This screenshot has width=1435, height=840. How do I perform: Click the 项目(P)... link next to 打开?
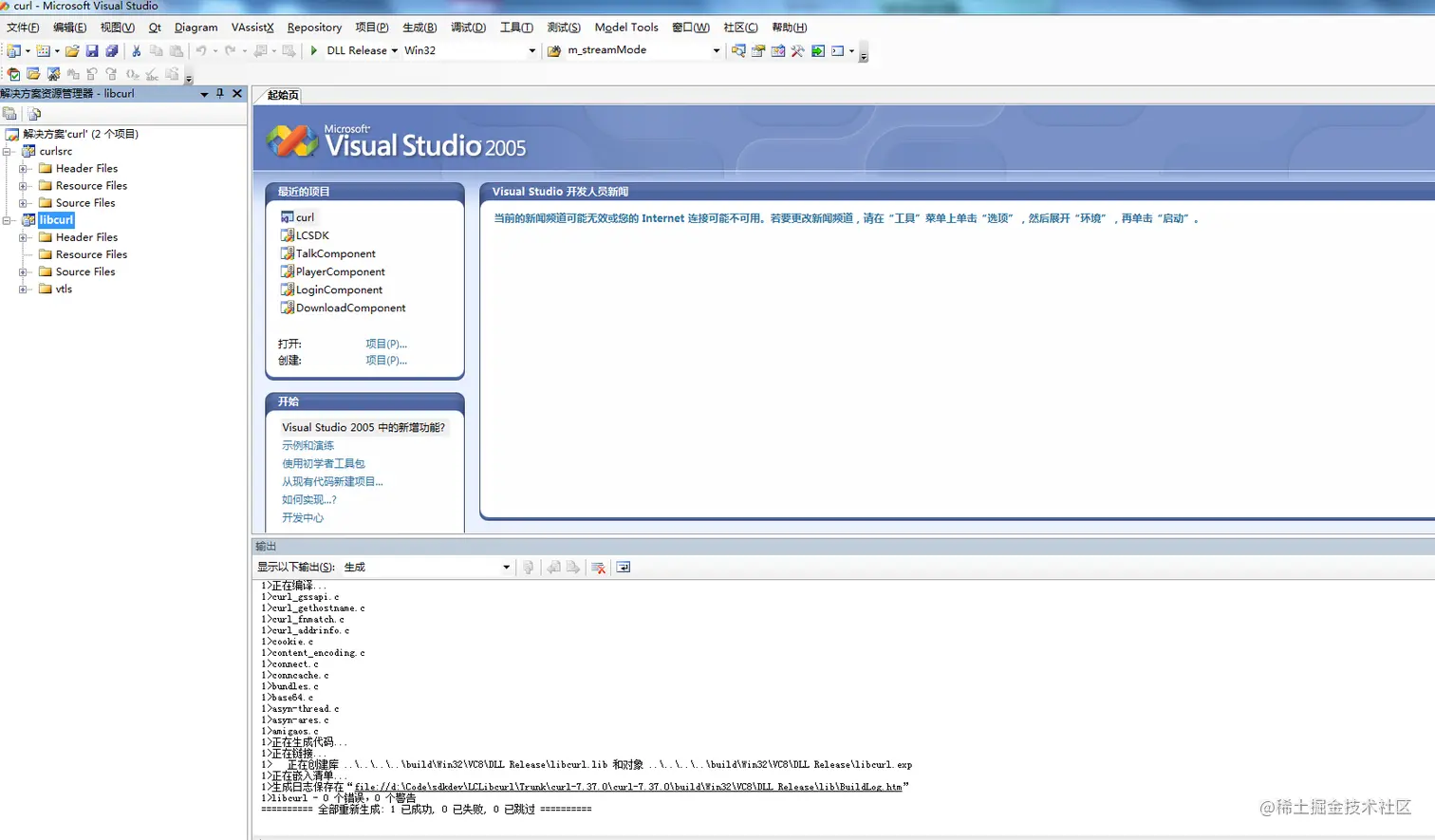pos(386,344)
